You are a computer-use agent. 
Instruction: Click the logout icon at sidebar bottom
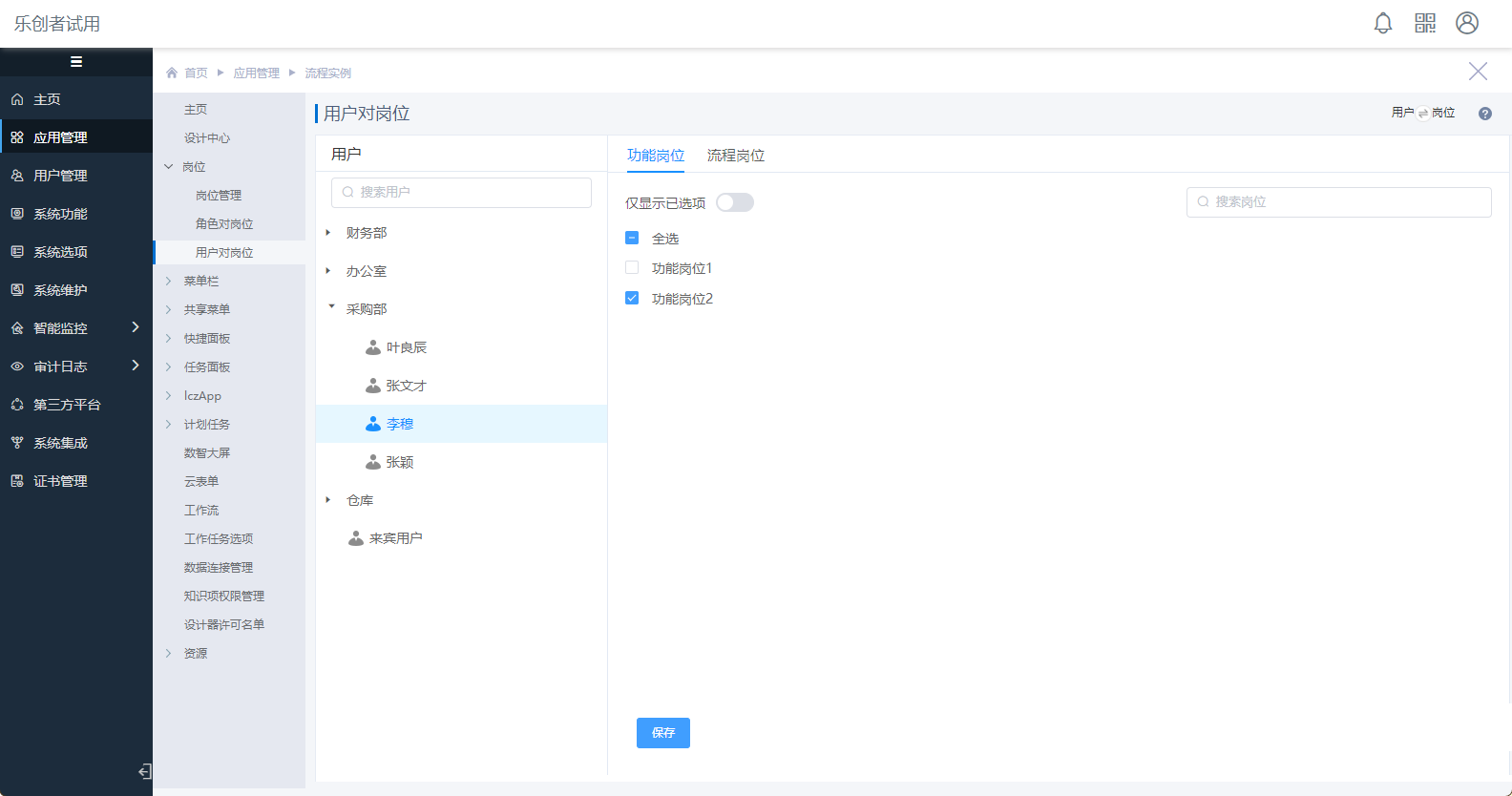click(144, 771)
